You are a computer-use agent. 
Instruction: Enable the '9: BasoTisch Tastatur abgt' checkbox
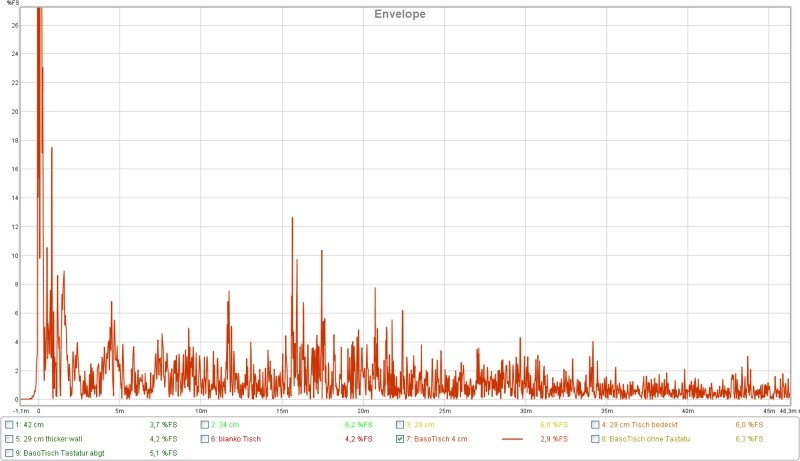tap(9, 453)
